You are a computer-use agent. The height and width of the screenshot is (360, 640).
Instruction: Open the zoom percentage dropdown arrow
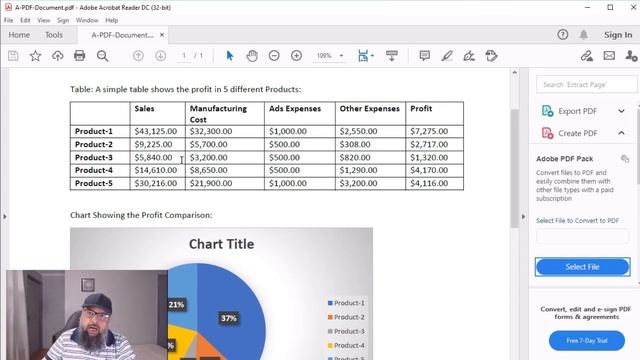pos(342,56)
